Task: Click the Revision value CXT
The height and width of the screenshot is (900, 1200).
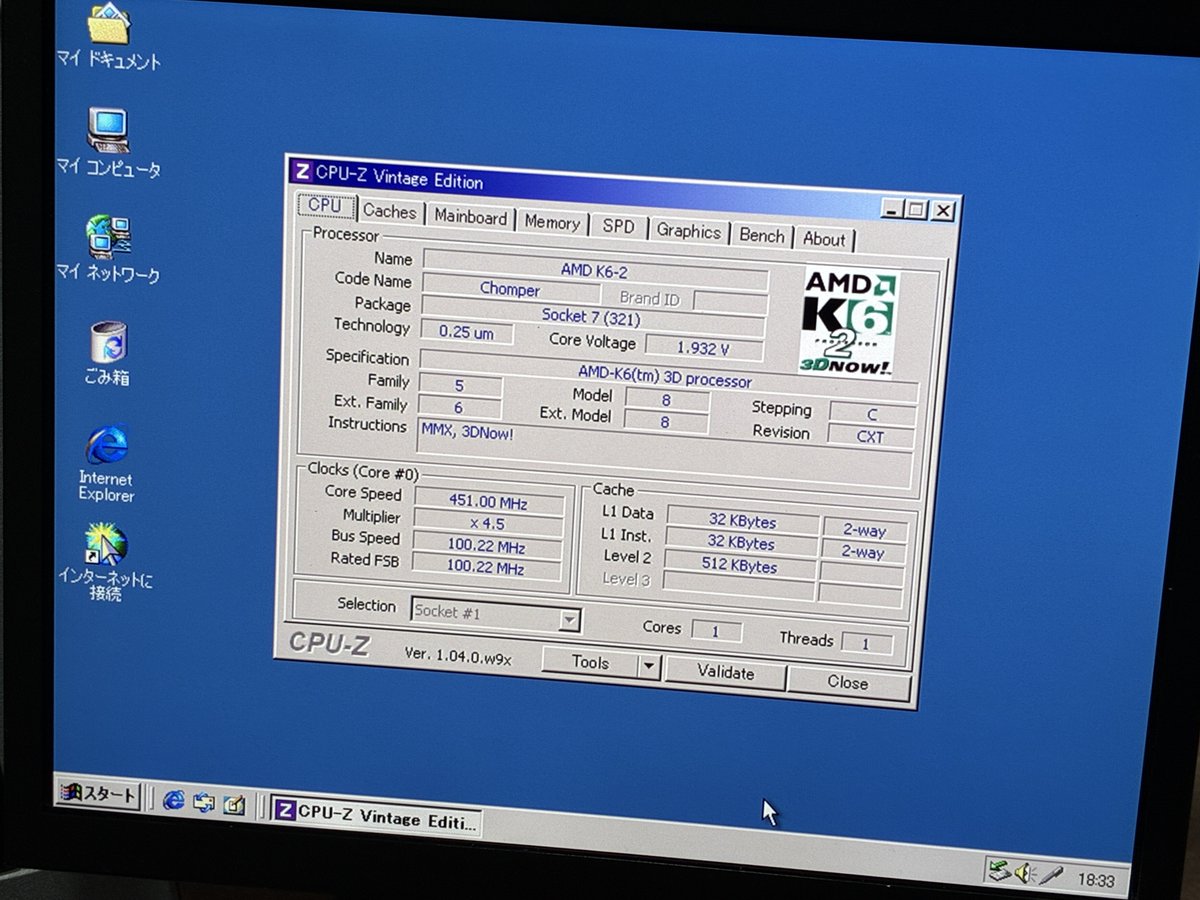Action: coord(871,437)
